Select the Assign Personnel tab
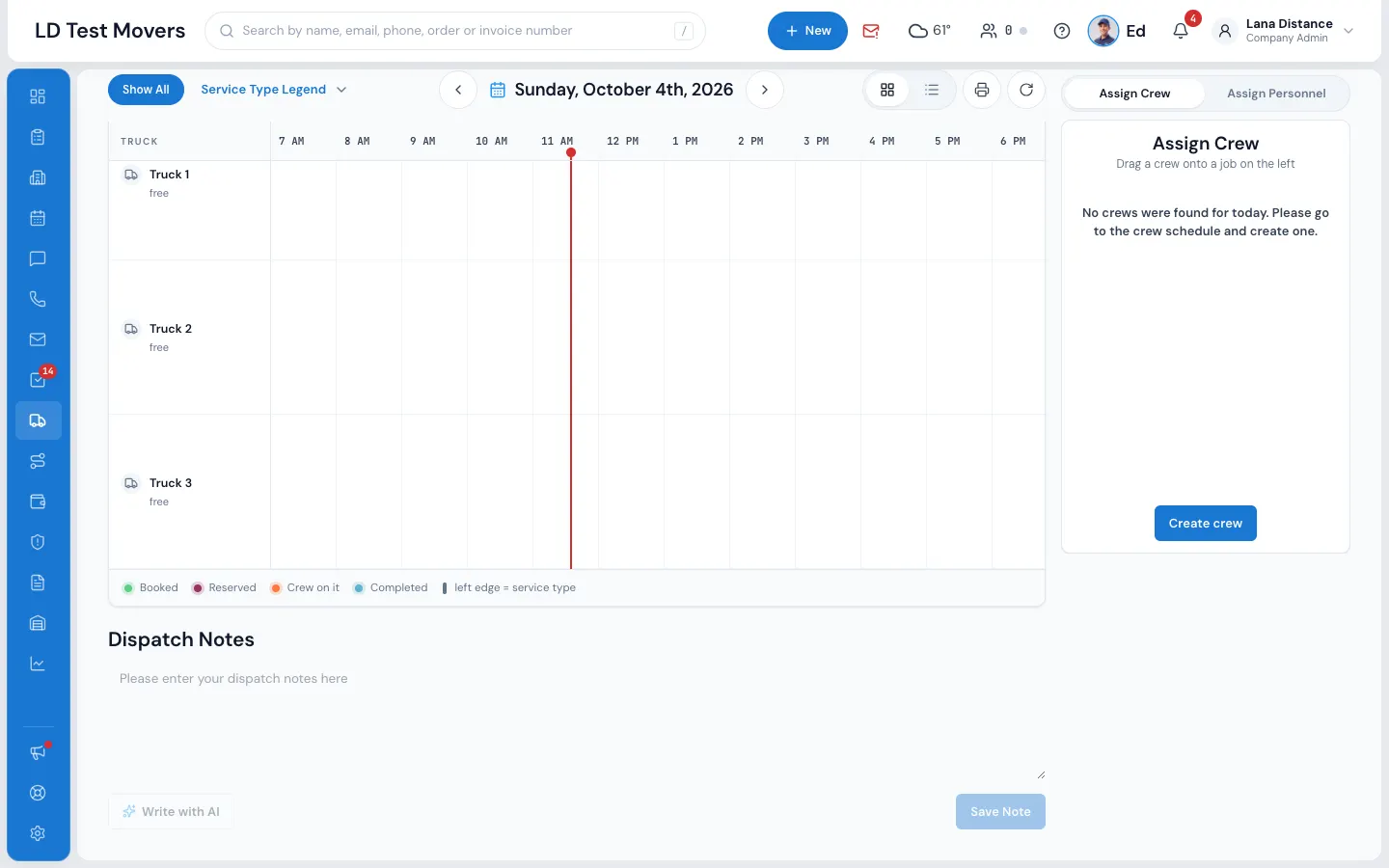This screenshot has width=1389, height=868. (x=1276, y=94)
